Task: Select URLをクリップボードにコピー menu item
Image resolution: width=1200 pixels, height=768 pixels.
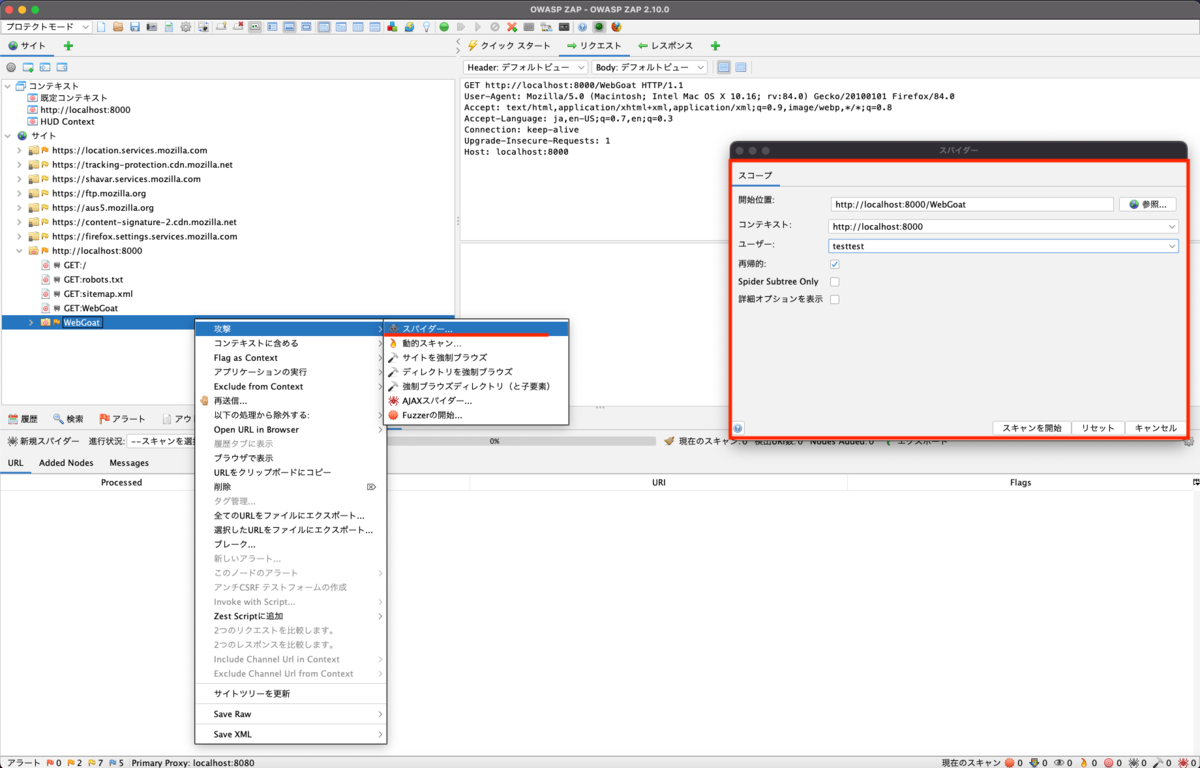Action: [290, 472]
